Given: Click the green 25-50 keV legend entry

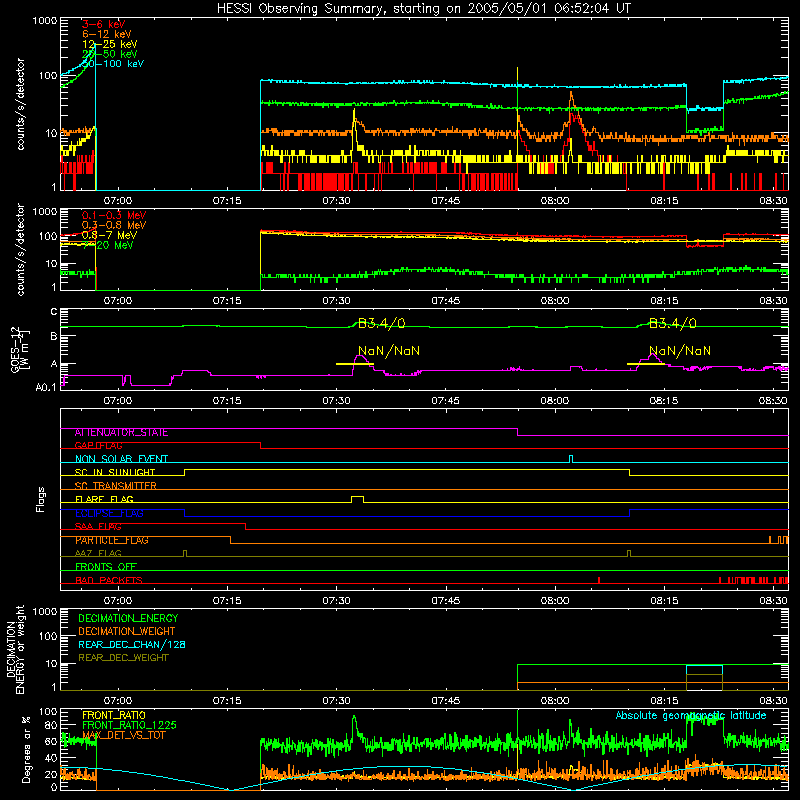Looking at the screenshot, I should 110,54.
